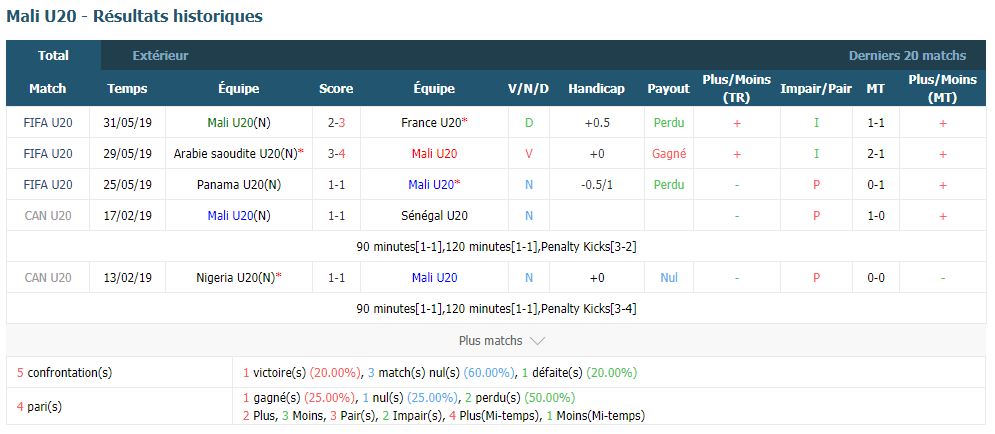This screenshot has height=434, width=995.
Task: Click the Score column header
Action: pyautogui.click(x=336, y=89)
